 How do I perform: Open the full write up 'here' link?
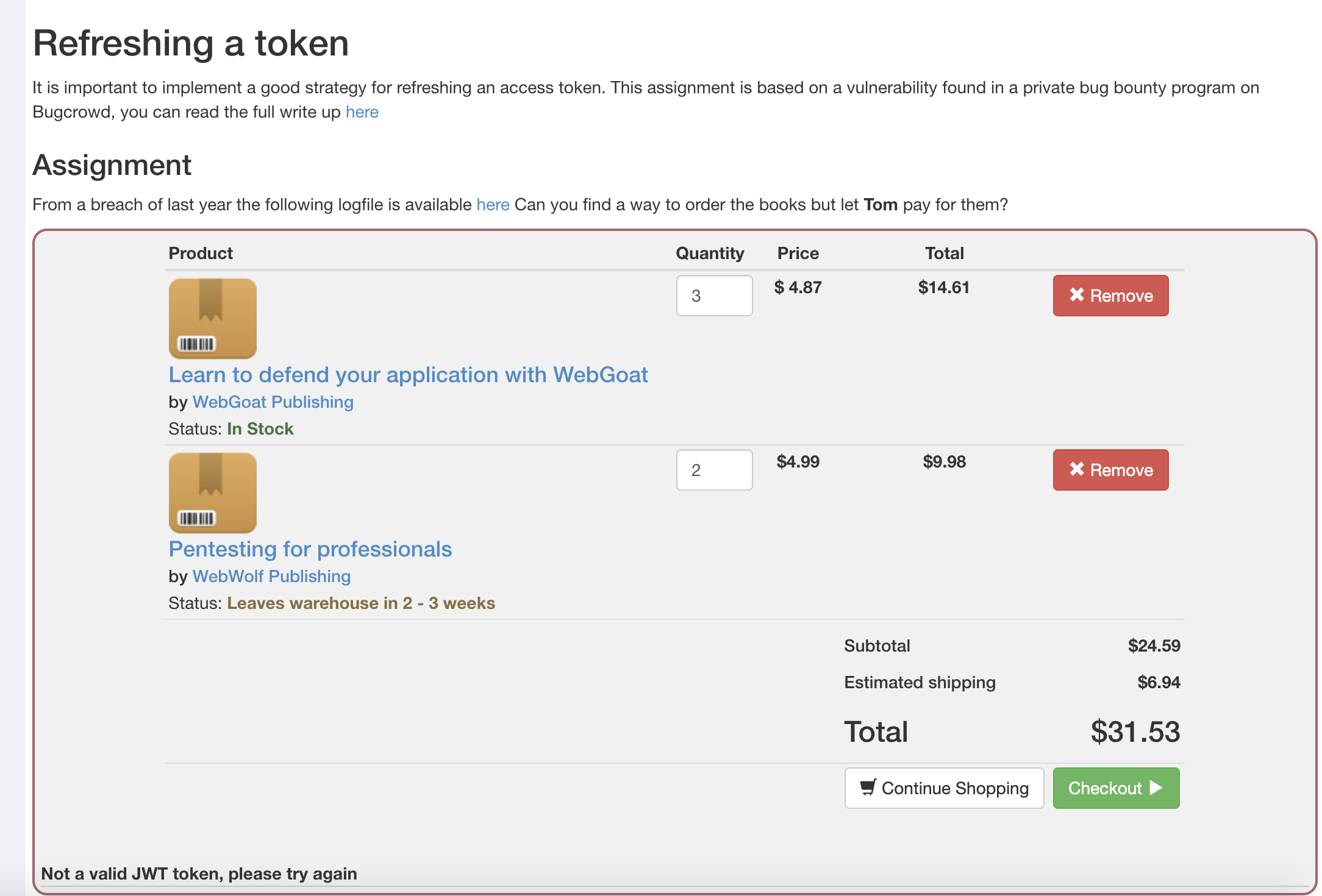362,112
